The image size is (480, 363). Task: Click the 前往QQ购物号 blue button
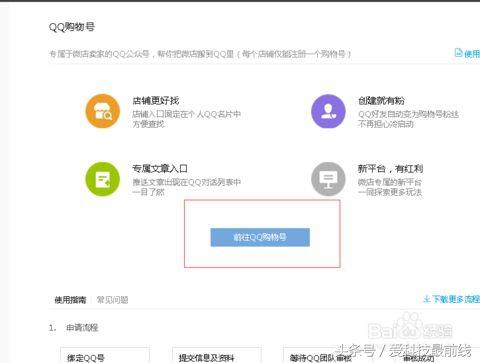[260, 237]
